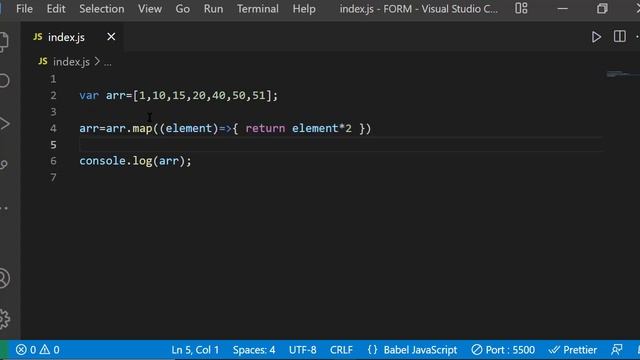
Task: Minimize the VS Code window
Action: 562,9
